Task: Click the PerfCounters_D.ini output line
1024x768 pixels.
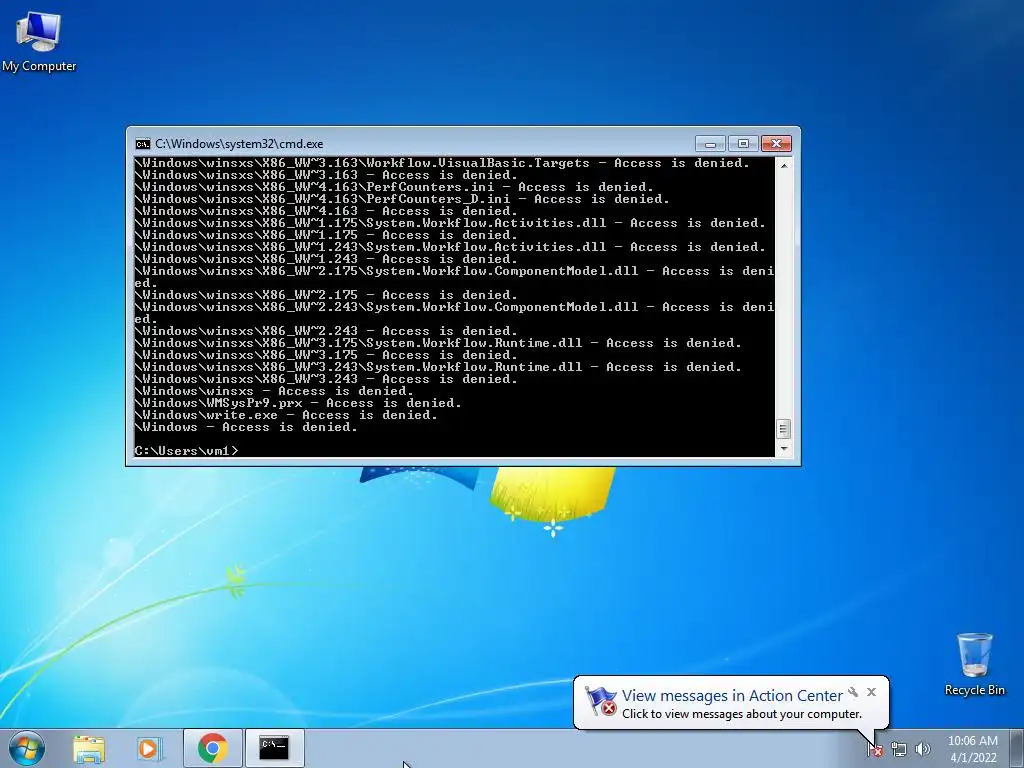Action: (x=402, y=199)
